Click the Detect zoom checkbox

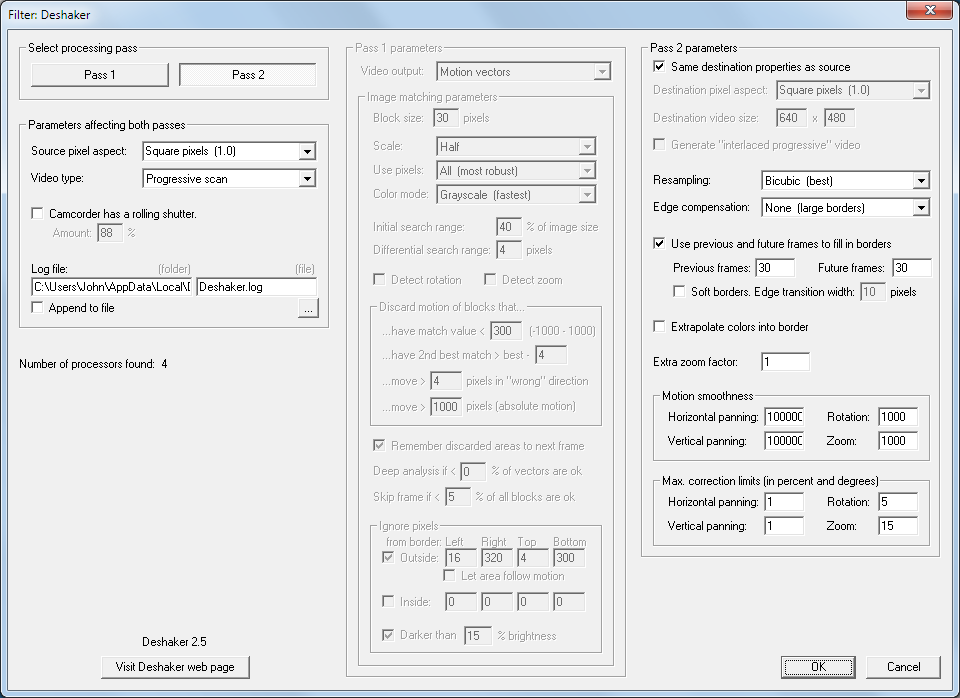coord(490,279)
